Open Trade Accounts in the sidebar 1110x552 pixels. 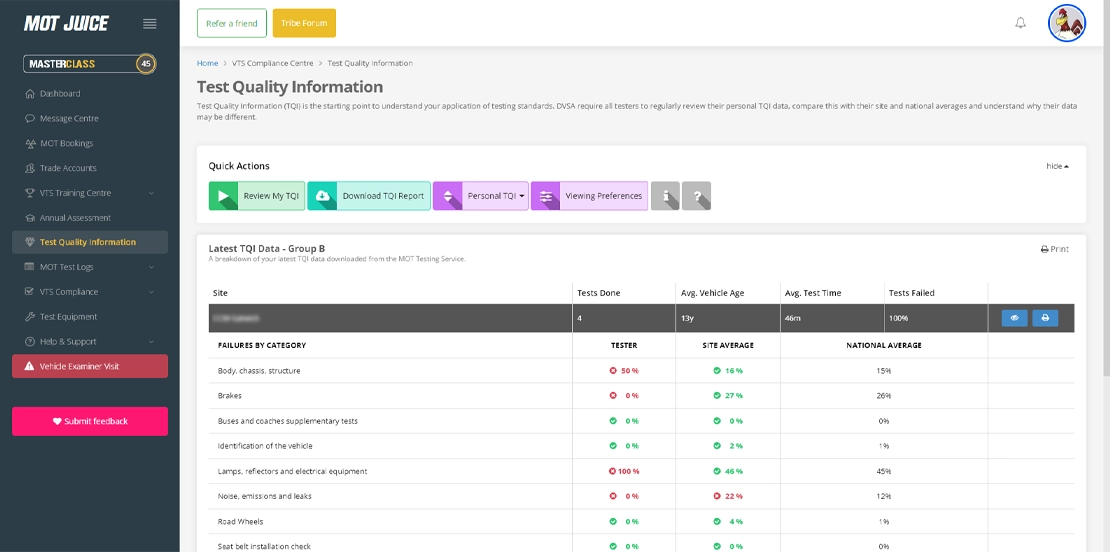68,168
